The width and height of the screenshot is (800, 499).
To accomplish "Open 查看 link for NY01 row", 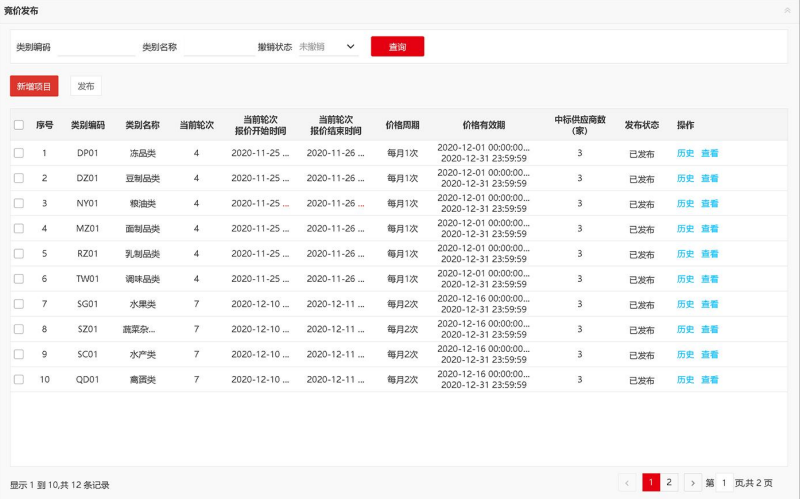I will point(710,204).
